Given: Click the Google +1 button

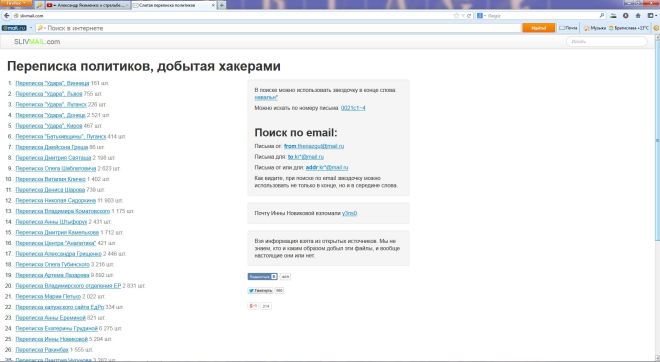Looking at the screenshot, I should [x=253, y=306].
